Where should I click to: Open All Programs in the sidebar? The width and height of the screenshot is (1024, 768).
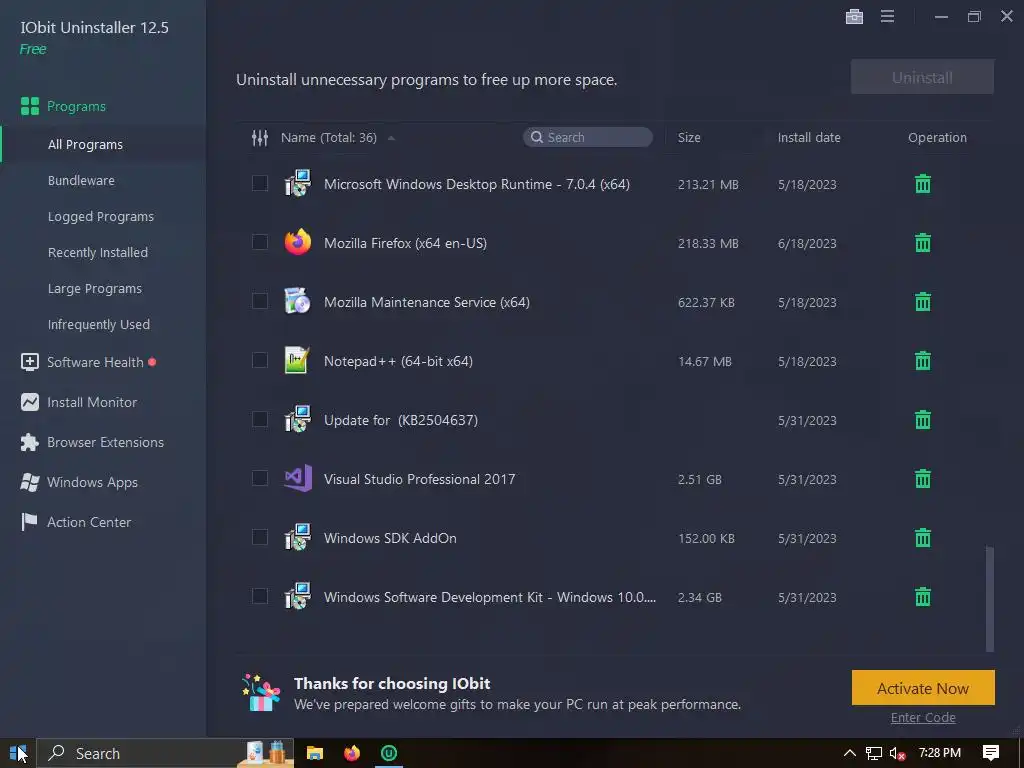point(85,144)
